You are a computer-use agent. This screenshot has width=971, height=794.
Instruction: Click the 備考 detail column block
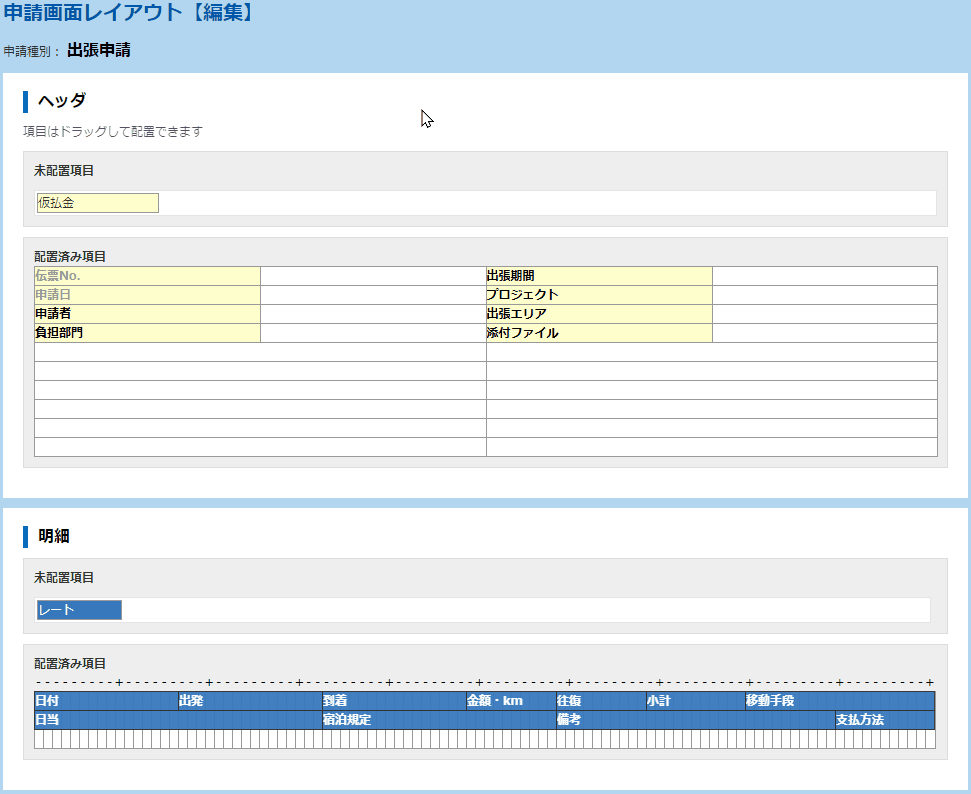[x=695, y=720]
